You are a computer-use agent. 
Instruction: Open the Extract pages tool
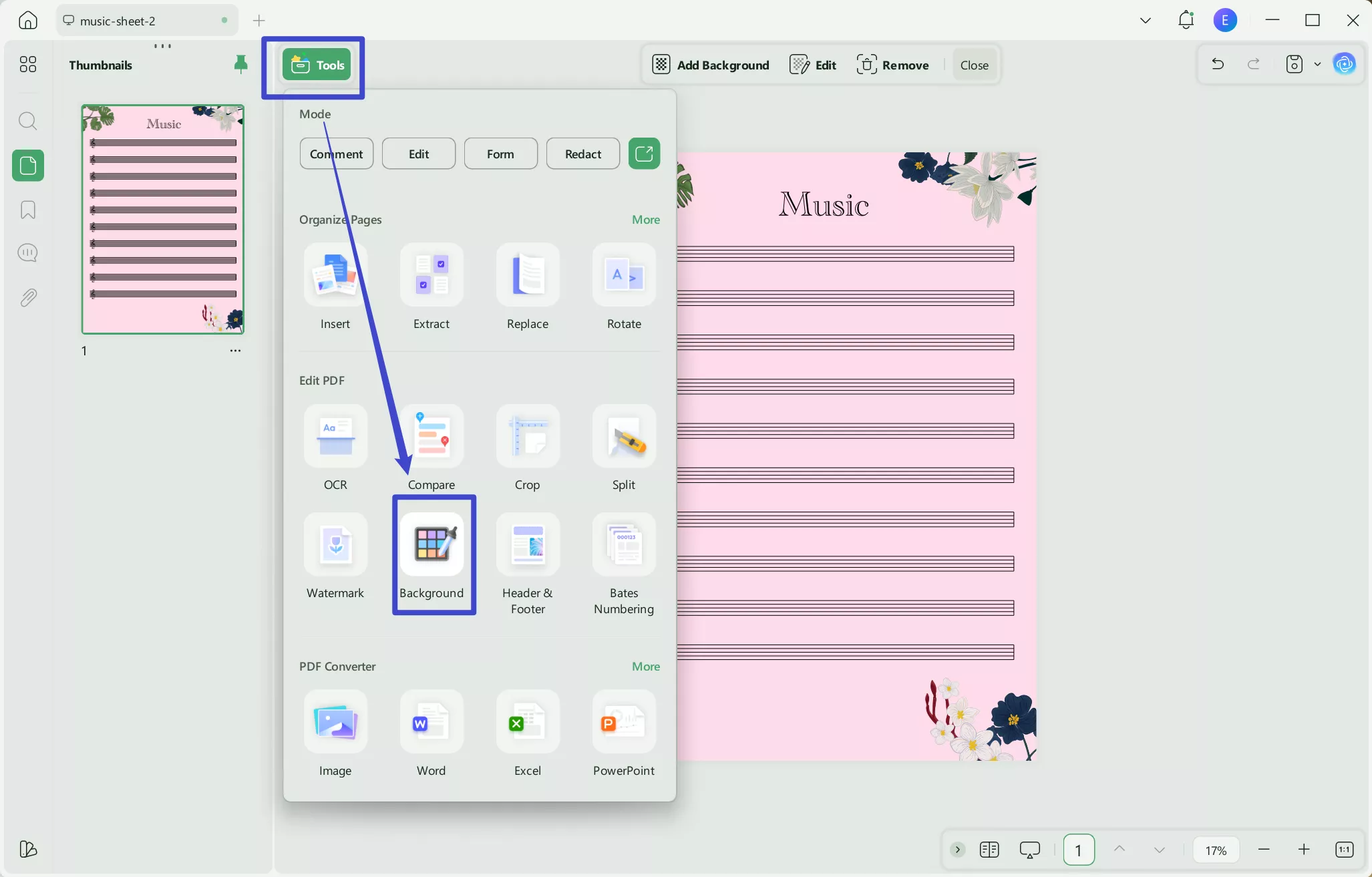(x=432, y=275)
